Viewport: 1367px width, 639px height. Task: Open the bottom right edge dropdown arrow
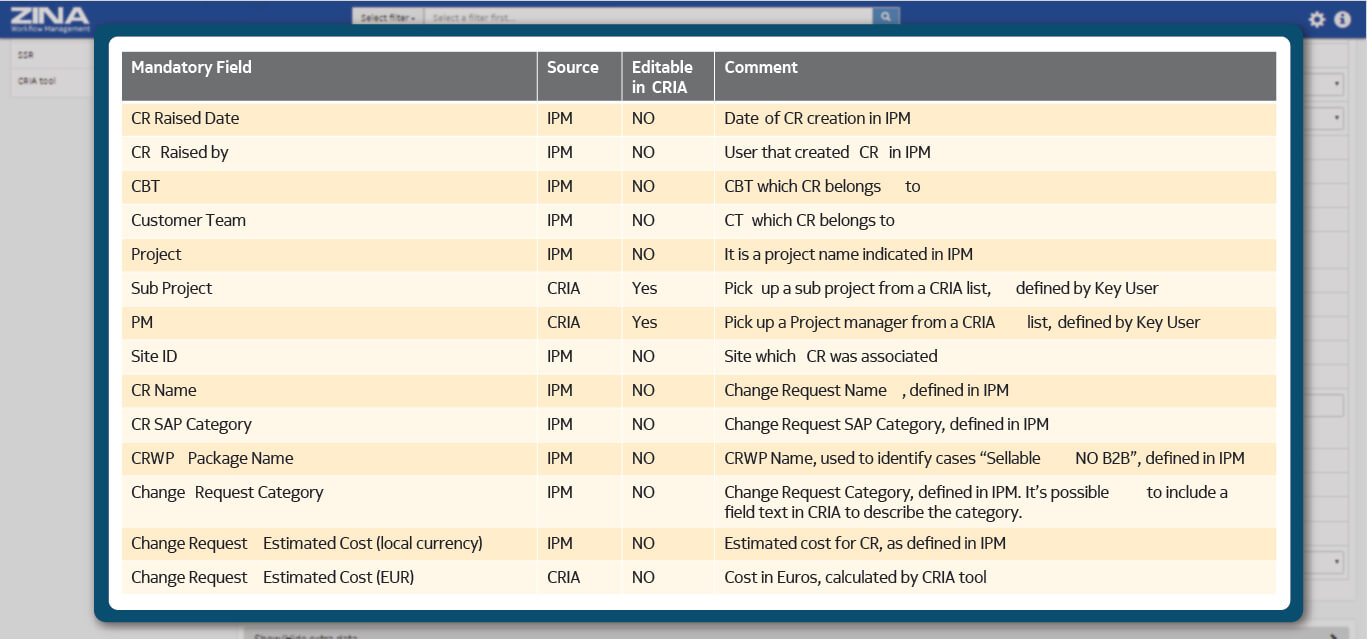(1337, 562)
